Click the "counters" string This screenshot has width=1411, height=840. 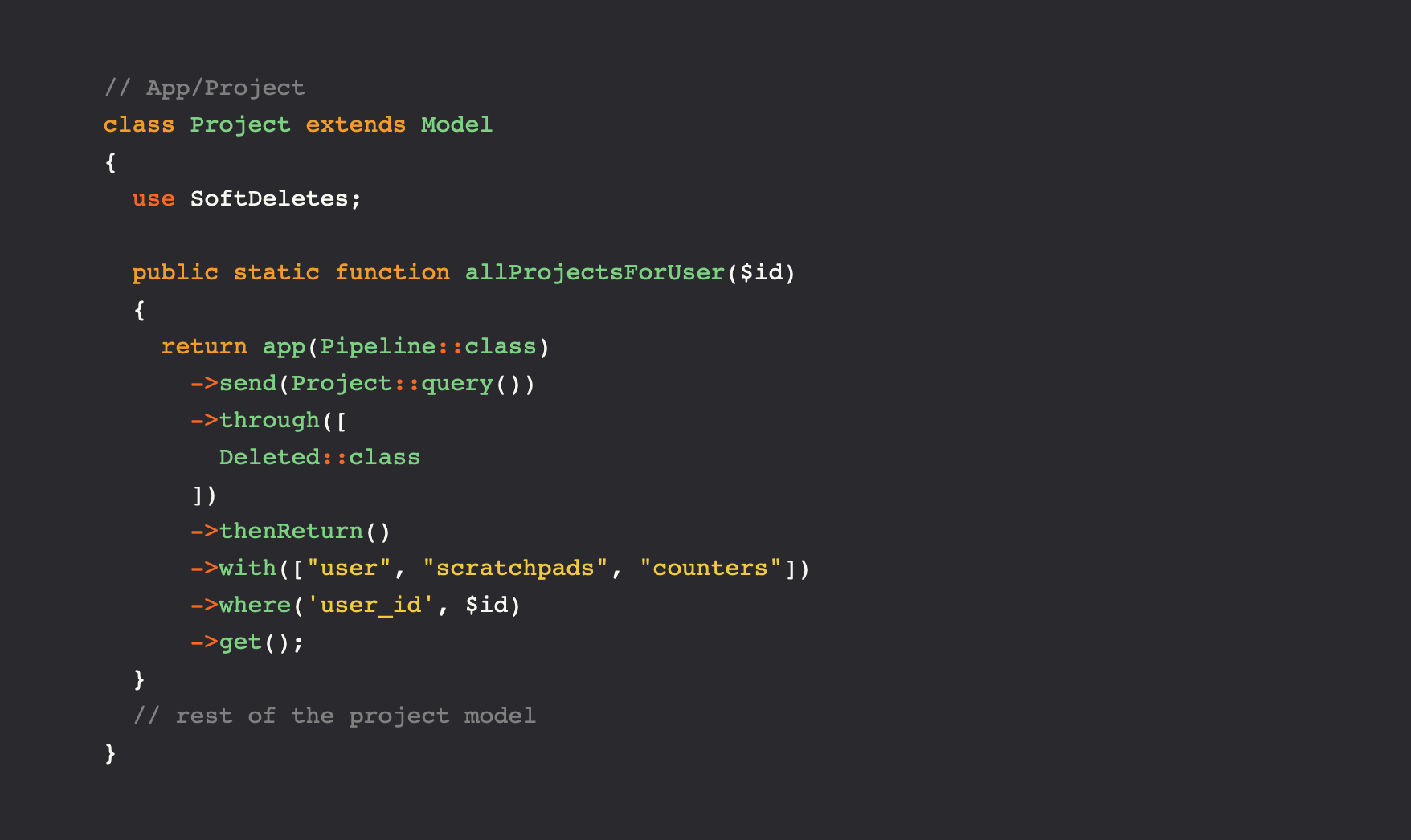pos(710,568)
